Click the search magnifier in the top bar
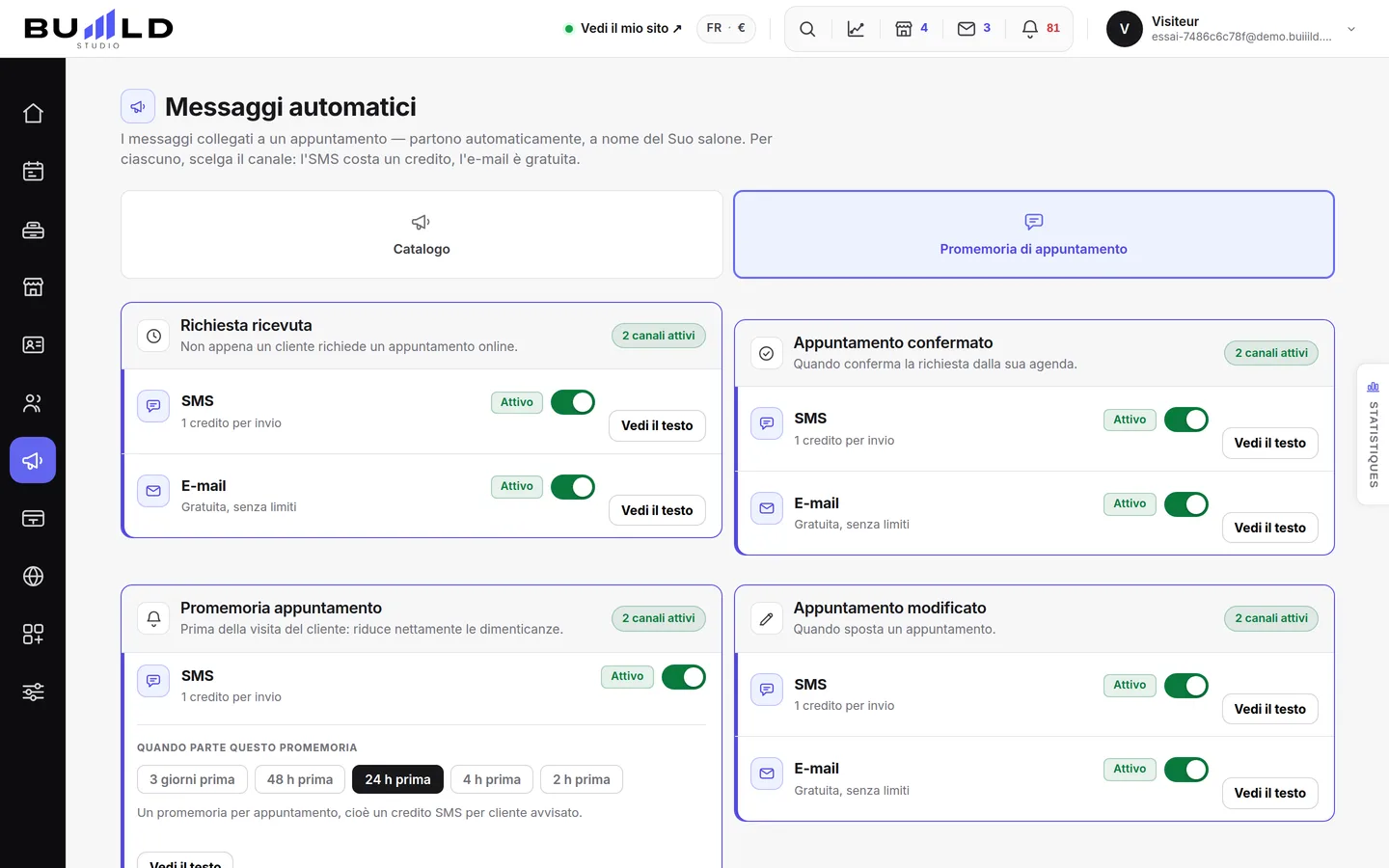 (807, 29)
